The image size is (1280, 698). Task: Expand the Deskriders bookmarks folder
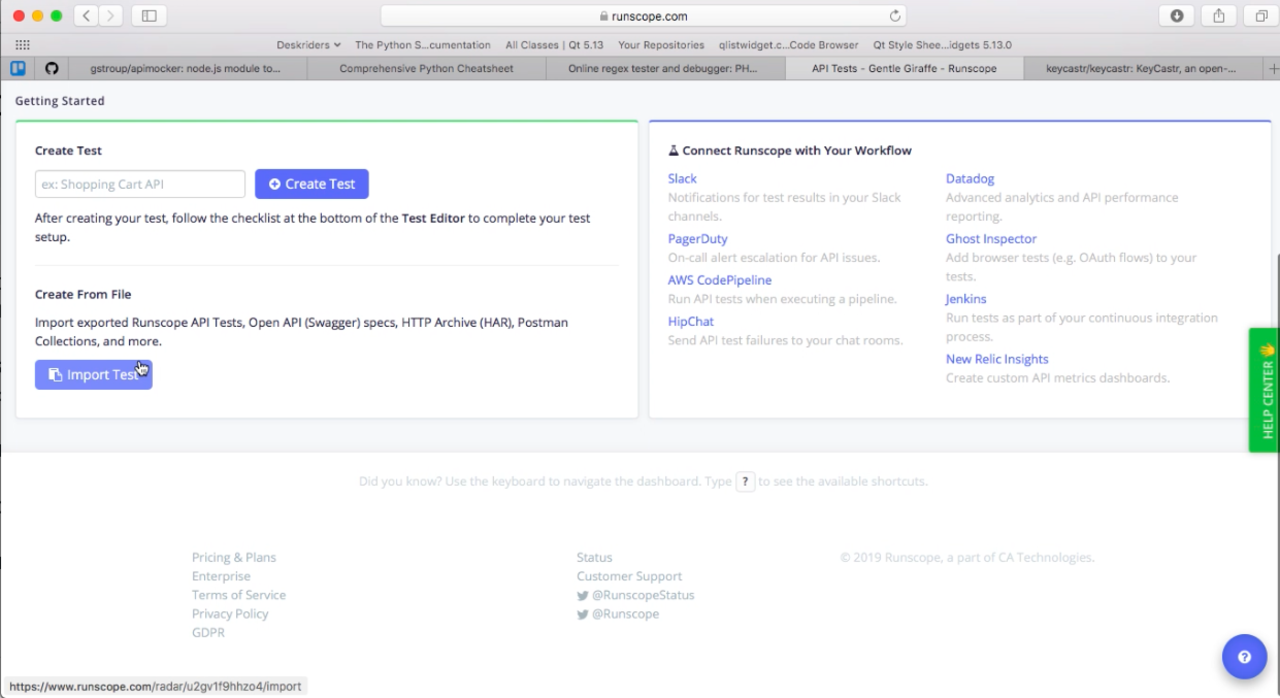pos(308,45)
